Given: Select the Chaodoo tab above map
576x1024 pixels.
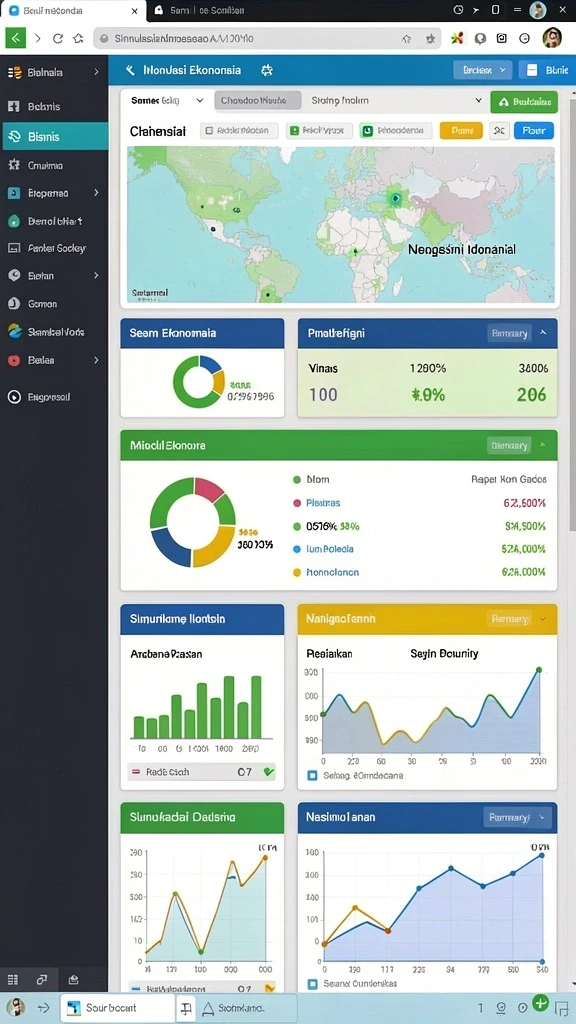Looking at the screenshot, I should [x=258, y=101].
